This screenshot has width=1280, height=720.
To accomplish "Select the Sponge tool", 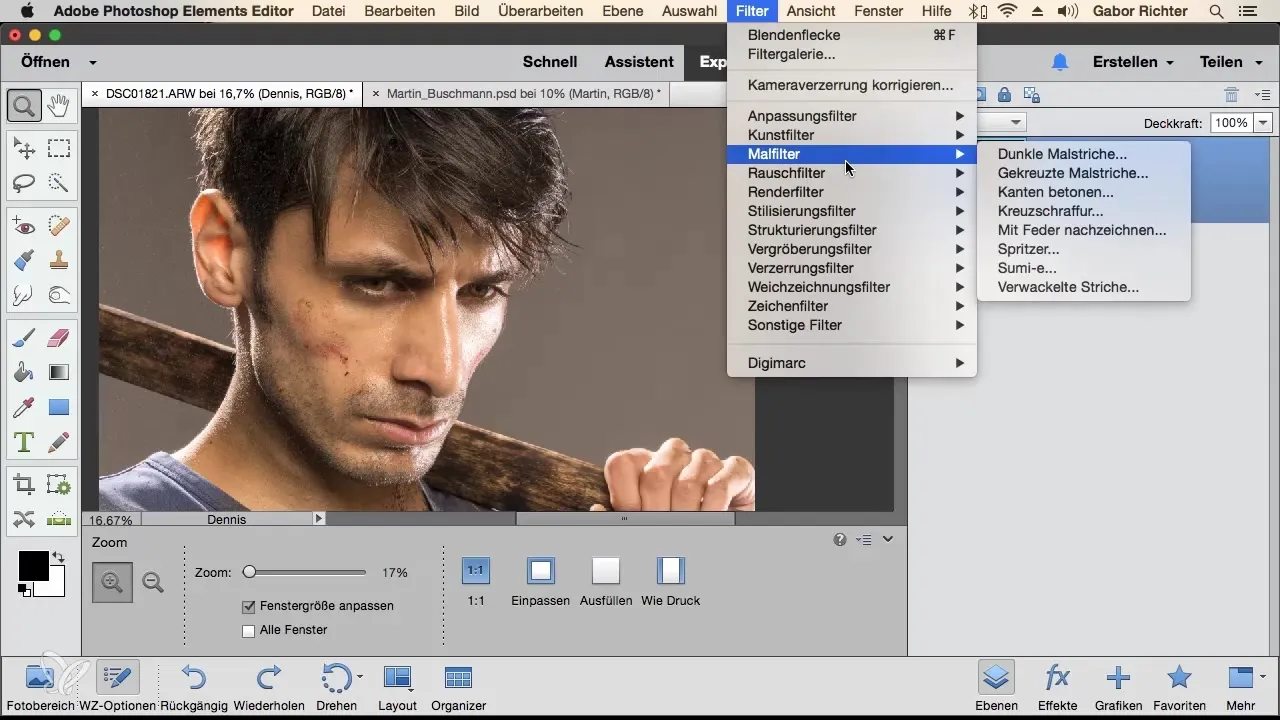I will tap(59, 295).
